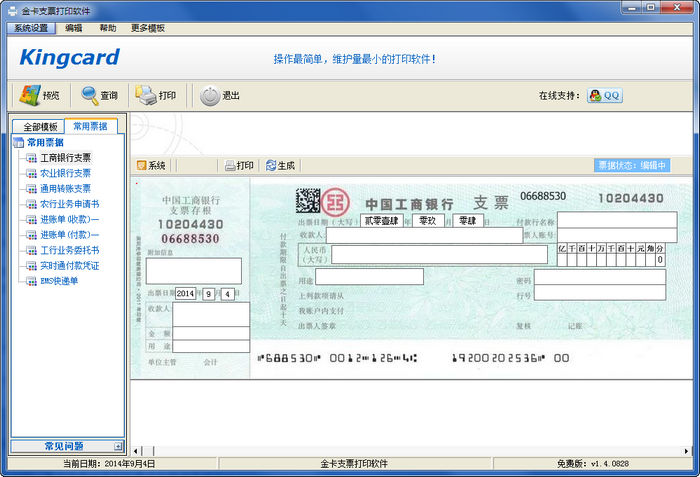Viewport: 700px width, 477px height.
Task: Open the 帮助 menu
Action: coord(108,28)
